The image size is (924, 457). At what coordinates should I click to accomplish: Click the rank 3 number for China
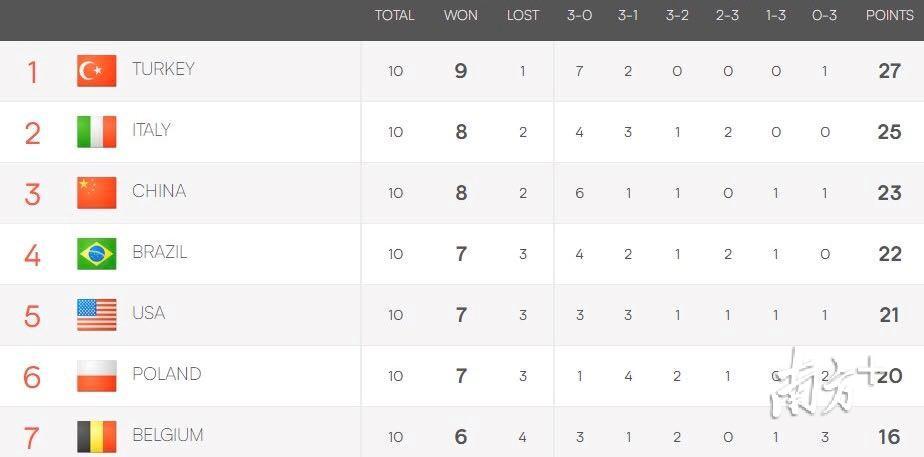click(x=32, y=194)
